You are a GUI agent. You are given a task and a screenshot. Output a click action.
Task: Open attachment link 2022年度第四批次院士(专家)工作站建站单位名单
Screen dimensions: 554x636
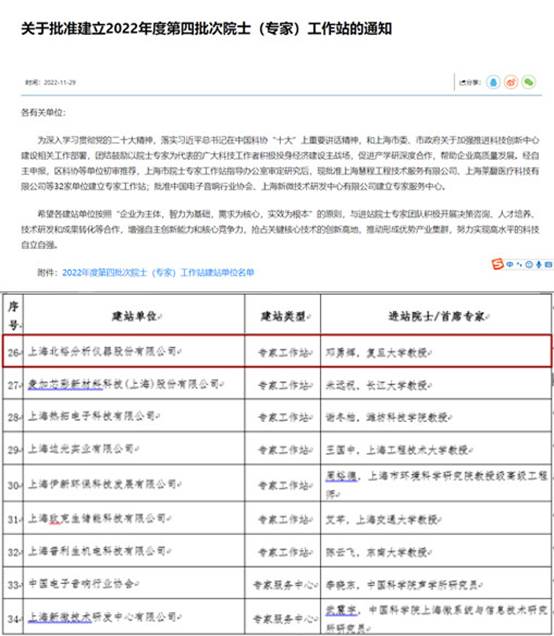pyautogui.click(x=158, y=272)
